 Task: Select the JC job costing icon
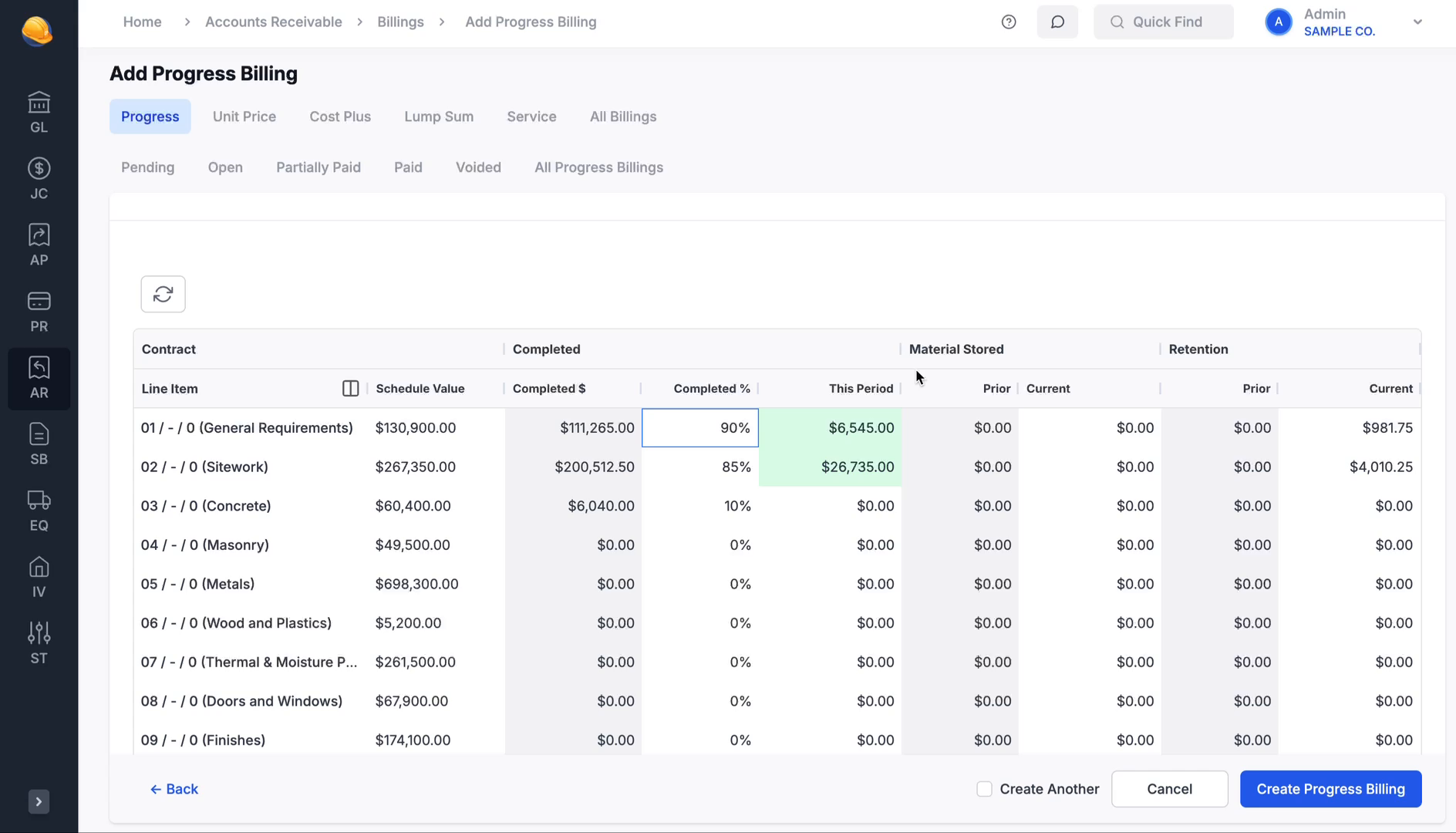39,177
